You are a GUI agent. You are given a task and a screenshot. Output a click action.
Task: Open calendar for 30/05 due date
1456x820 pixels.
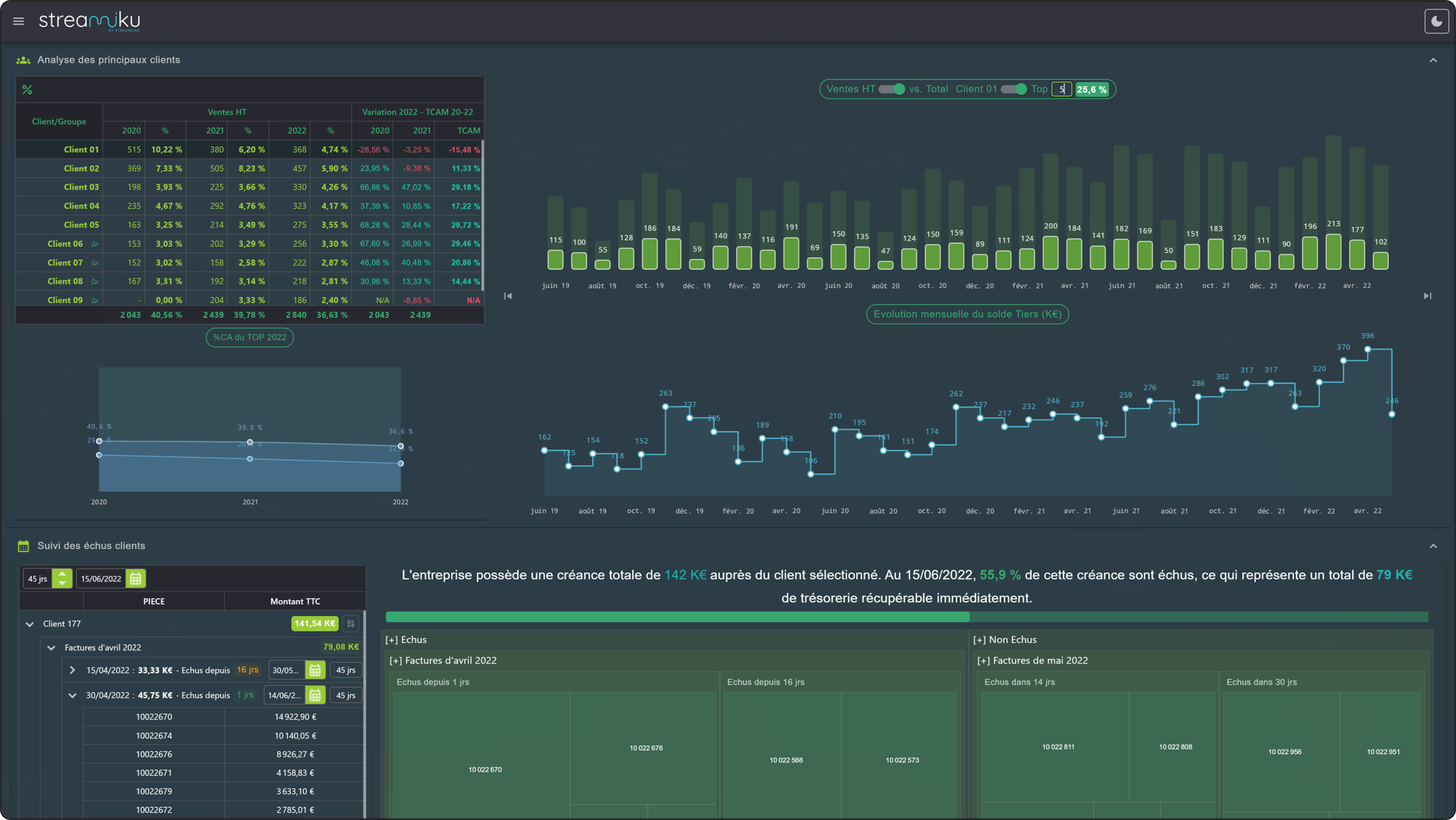tap(315, 670)
